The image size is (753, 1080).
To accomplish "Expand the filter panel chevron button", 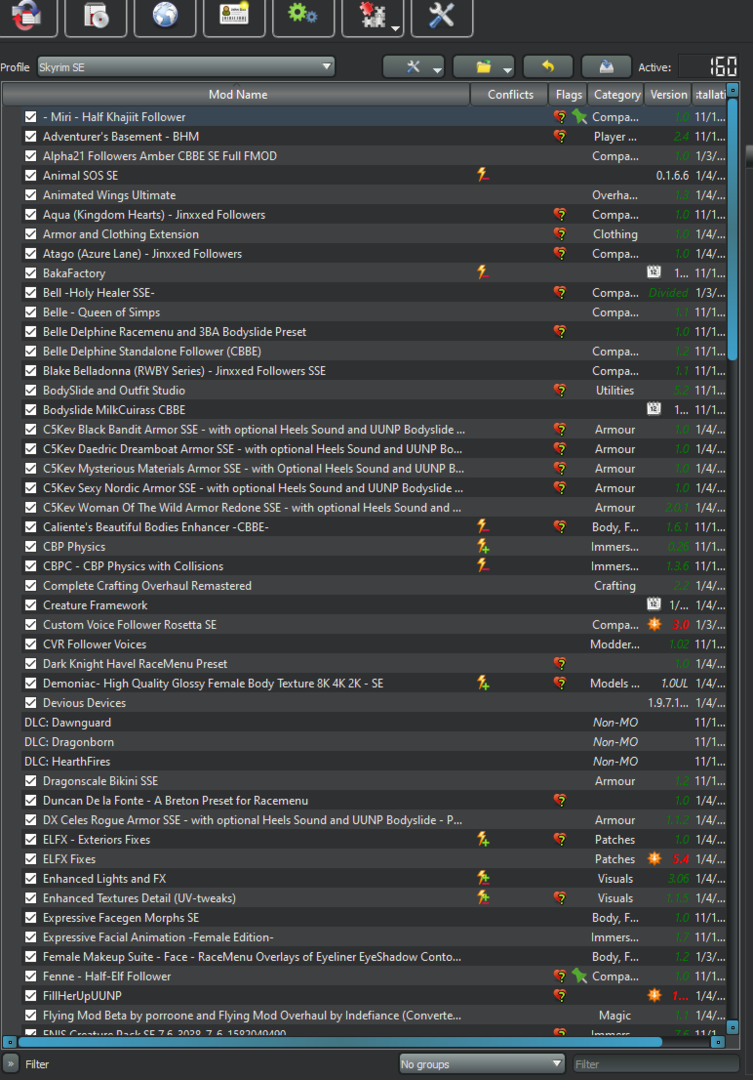I will (10, 1064).
